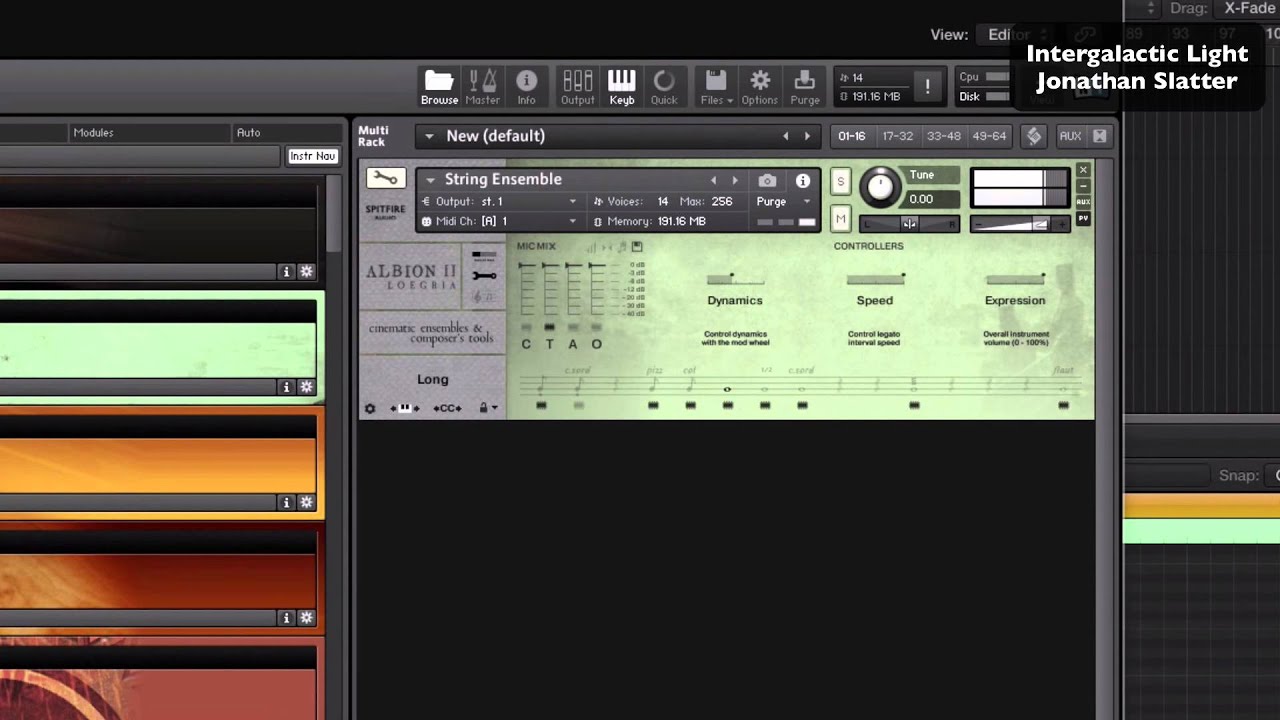
Task: Toggle the O outrigger mic on/off
Action: point(597,327)
